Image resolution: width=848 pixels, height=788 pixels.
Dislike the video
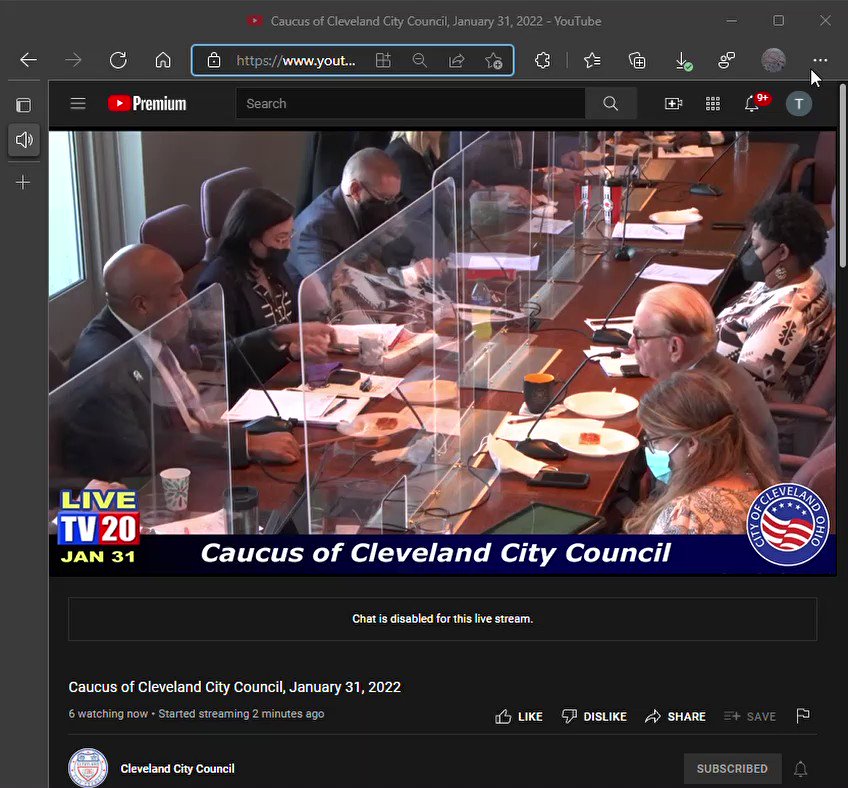[594, 716]
